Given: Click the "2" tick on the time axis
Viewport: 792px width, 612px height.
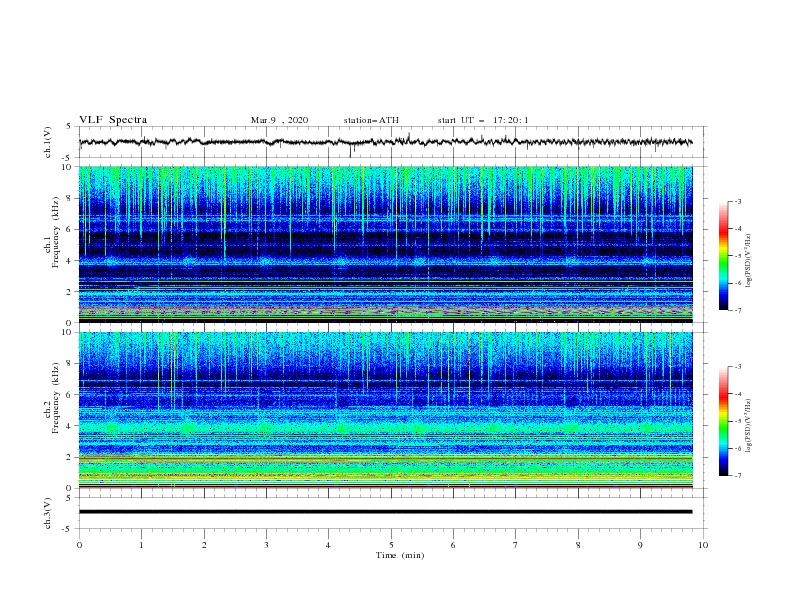Looking at the screenshot, I should (x=204, y=545).
